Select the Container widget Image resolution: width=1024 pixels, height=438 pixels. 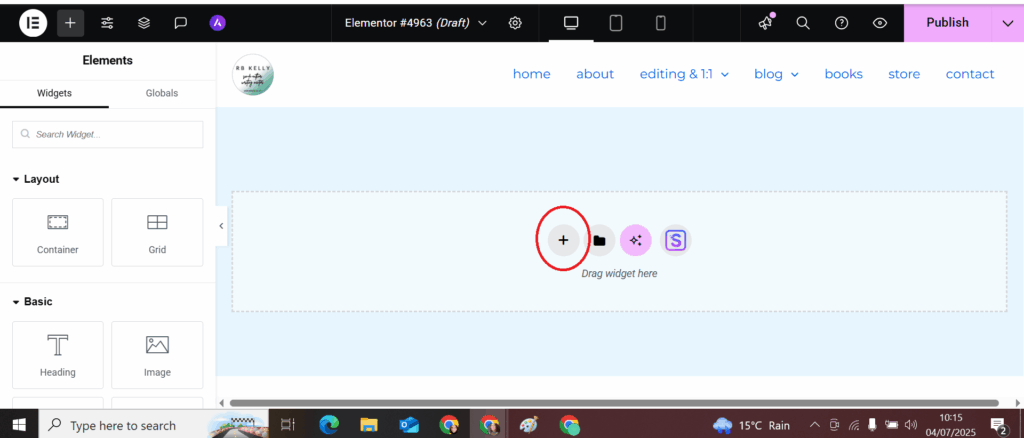(57, 232)
